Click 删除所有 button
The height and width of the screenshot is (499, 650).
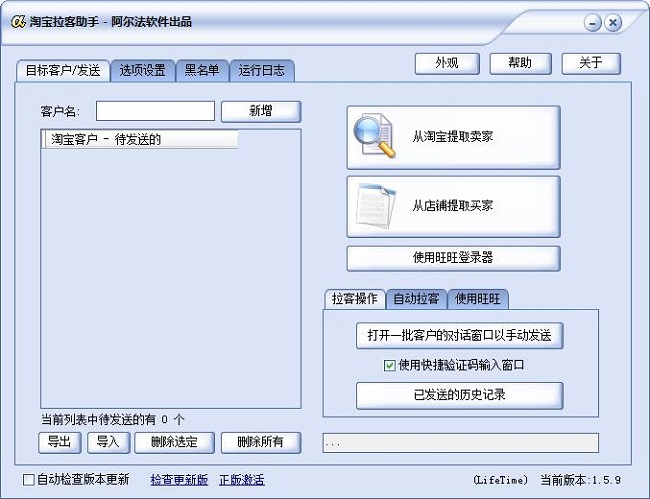pos(261,442)
